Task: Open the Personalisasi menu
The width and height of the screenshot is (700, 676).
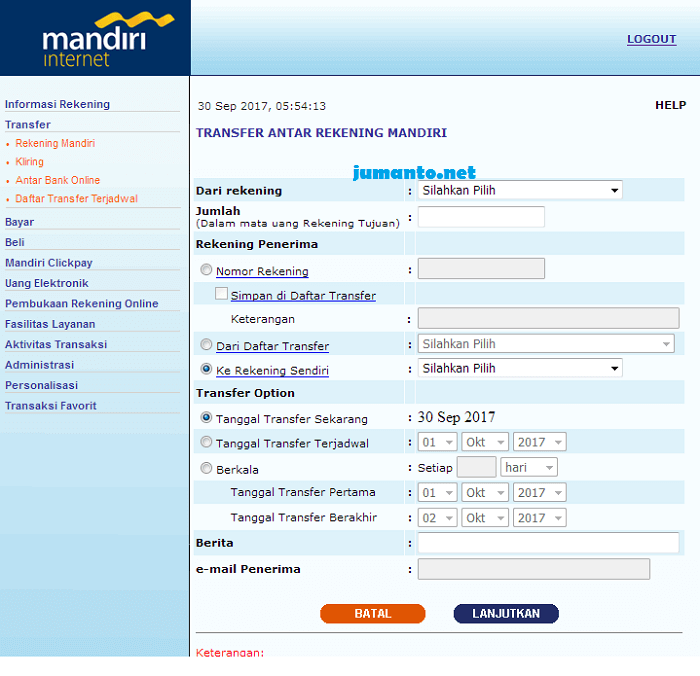Action: pyautogui.click(x=42, y=385)
